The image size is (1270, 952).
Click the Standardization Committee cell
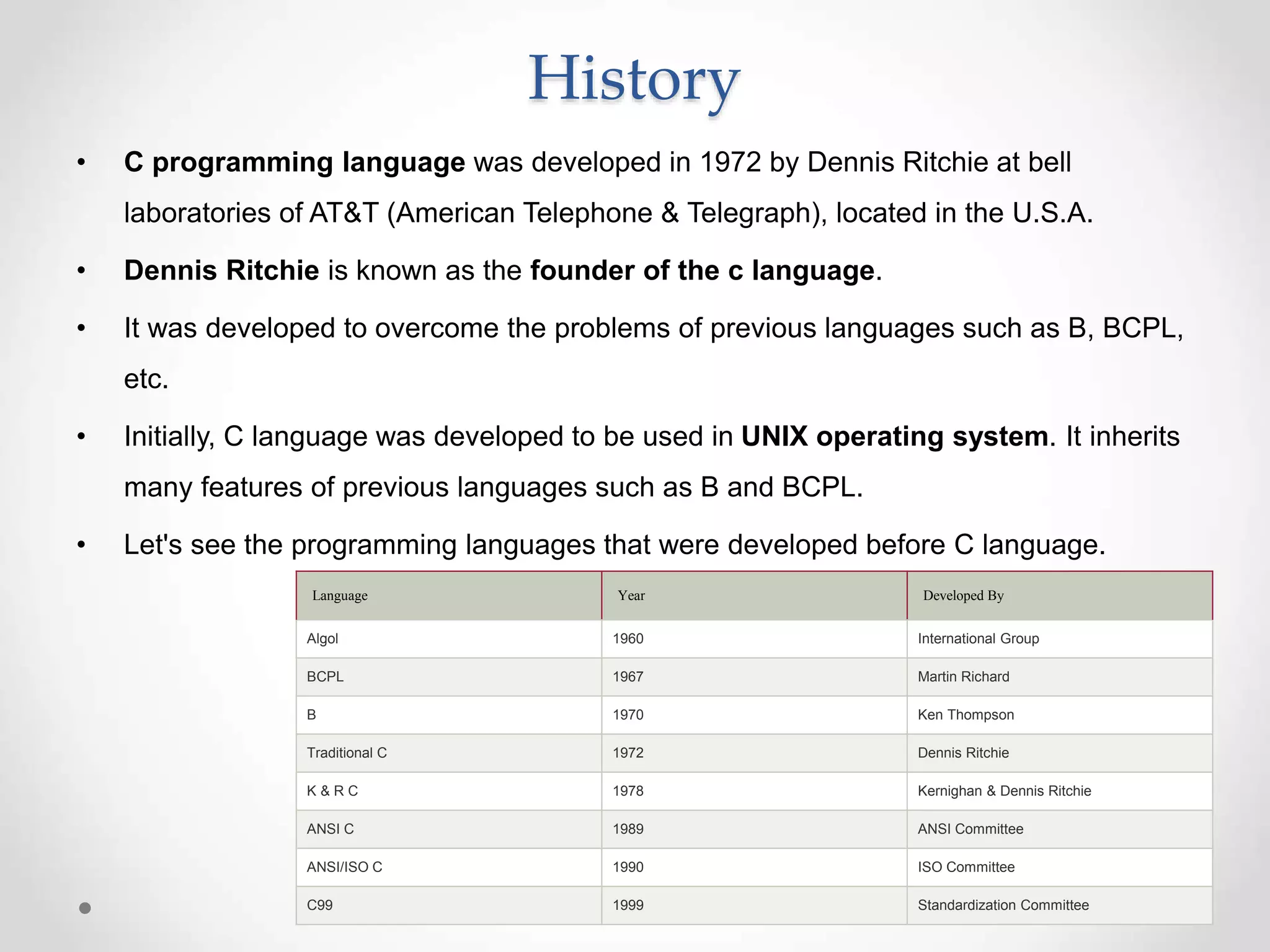click(x=1003, y=905)
